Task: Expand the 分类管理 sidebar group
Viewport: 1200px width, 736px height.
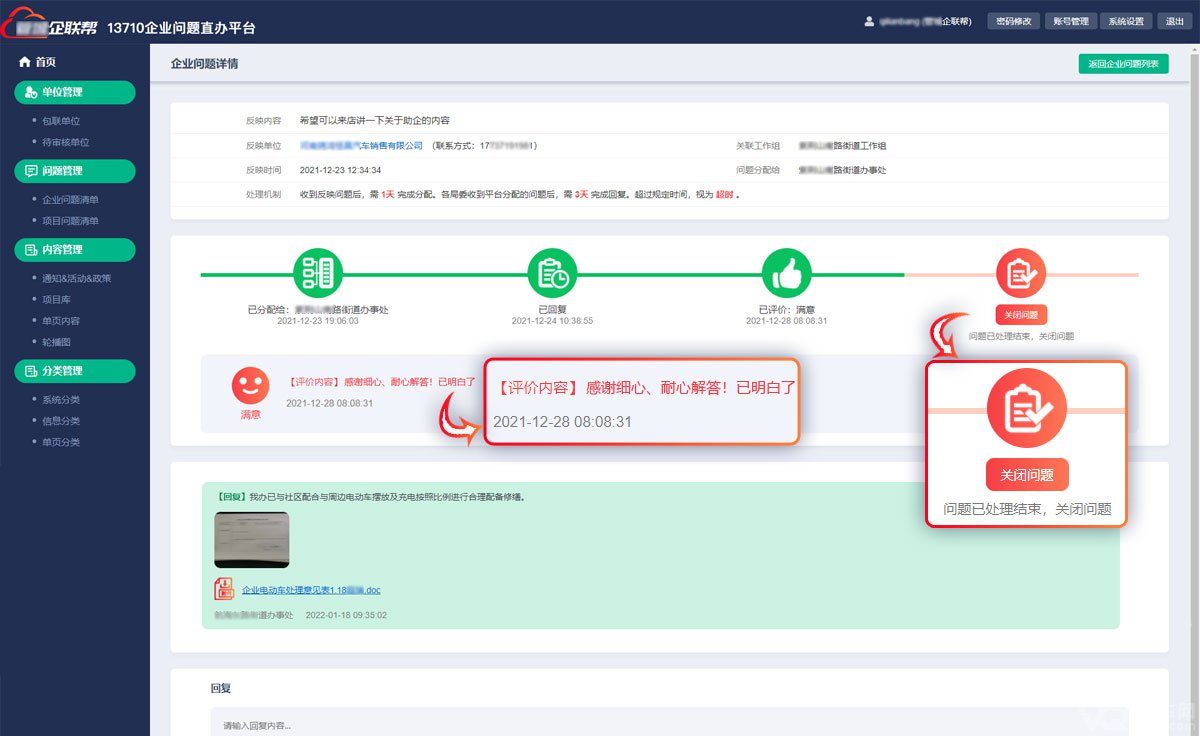Action: pyautogui.click(x=75, y=371)
